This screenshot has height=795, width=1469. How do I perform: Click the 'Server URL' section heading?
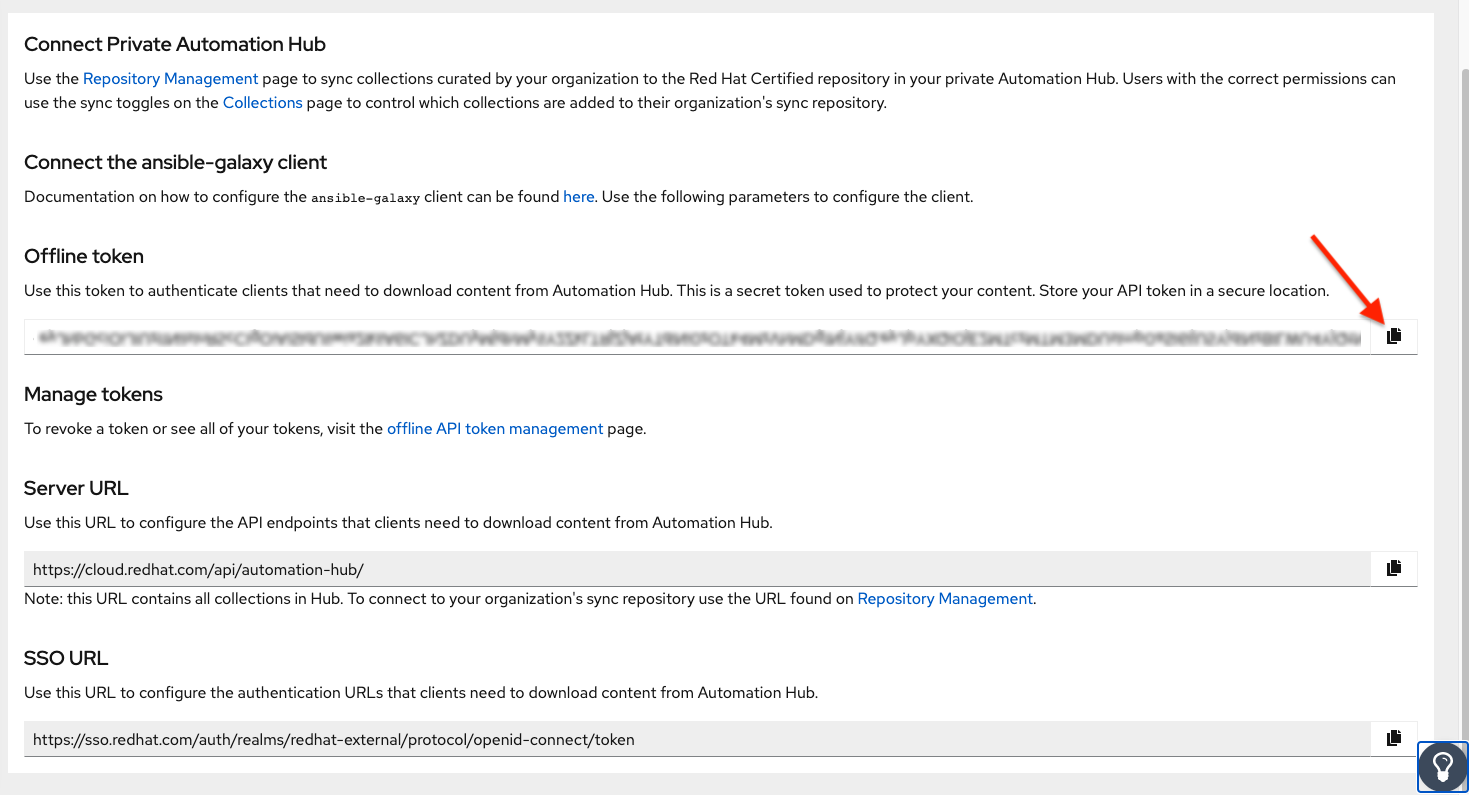click(76, 488)
